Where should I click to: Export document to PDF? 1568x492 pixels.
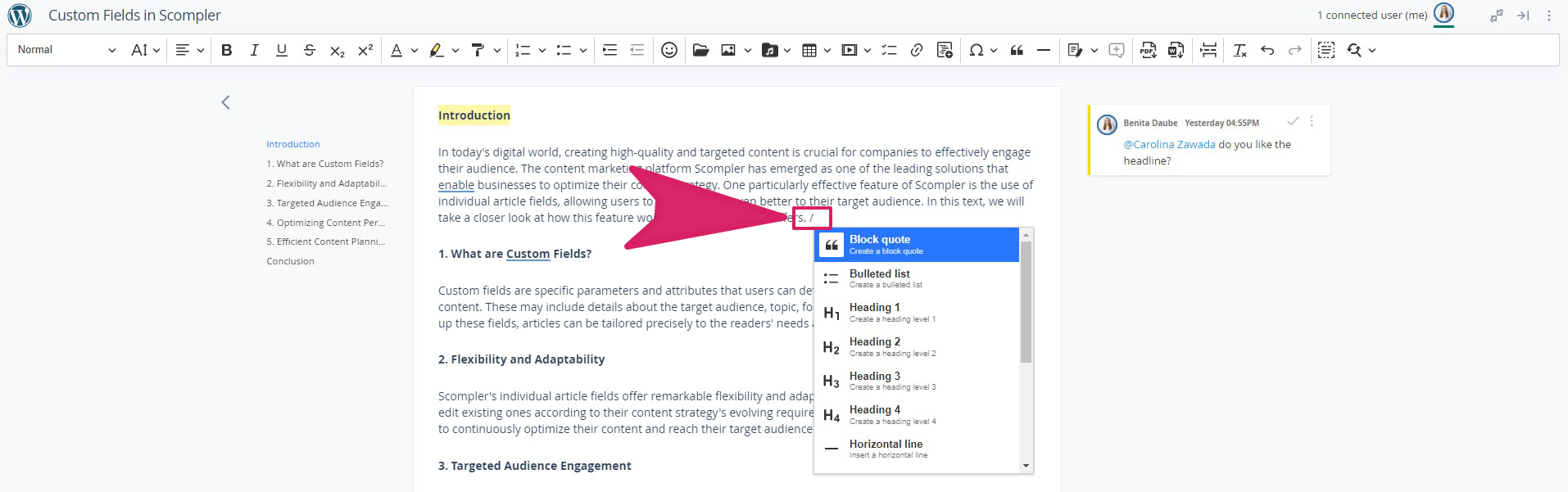click(1148, 50)
